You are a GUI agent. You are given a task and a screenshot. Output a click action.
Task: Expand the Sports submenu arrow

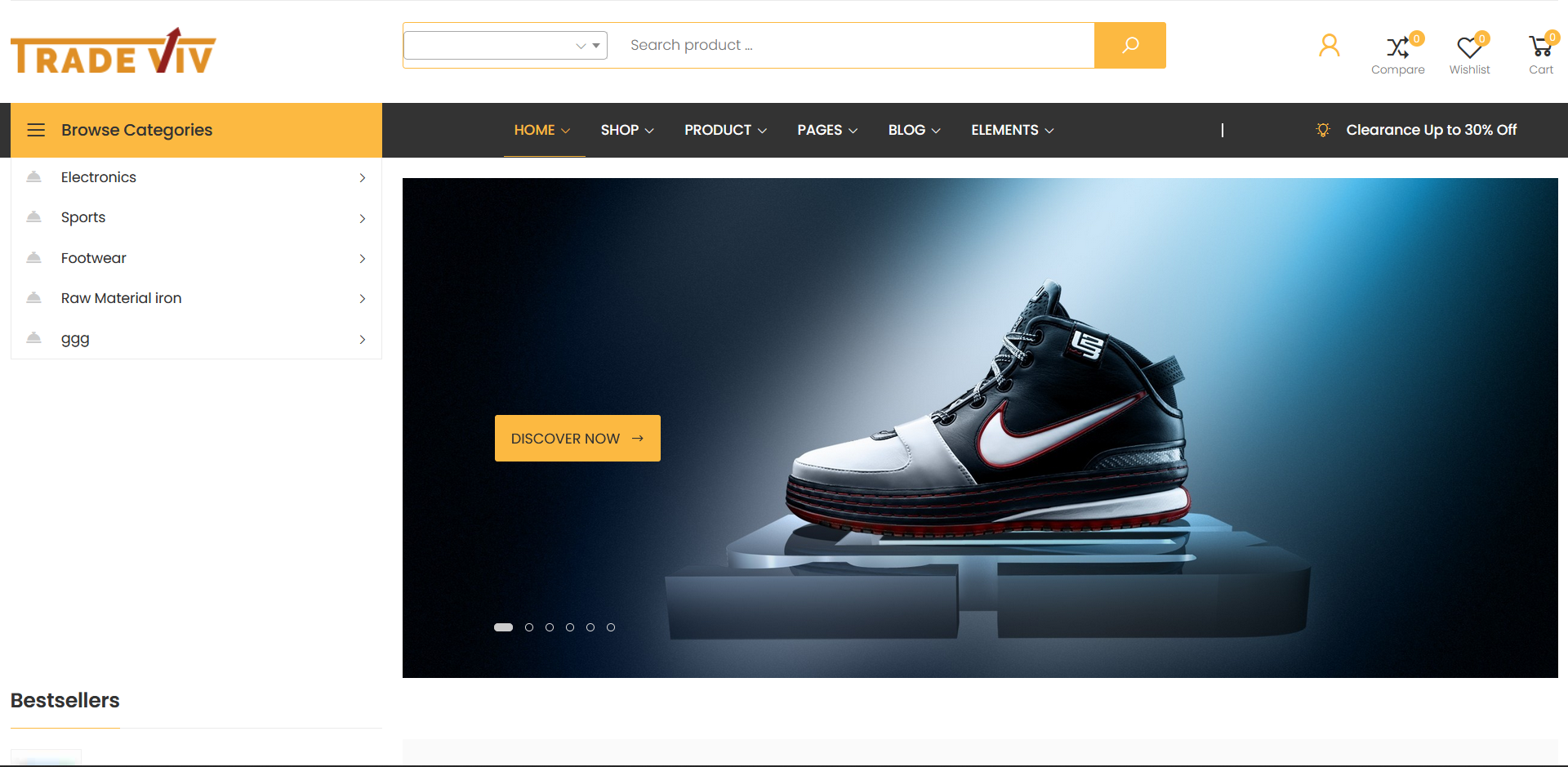click(363, 218)
